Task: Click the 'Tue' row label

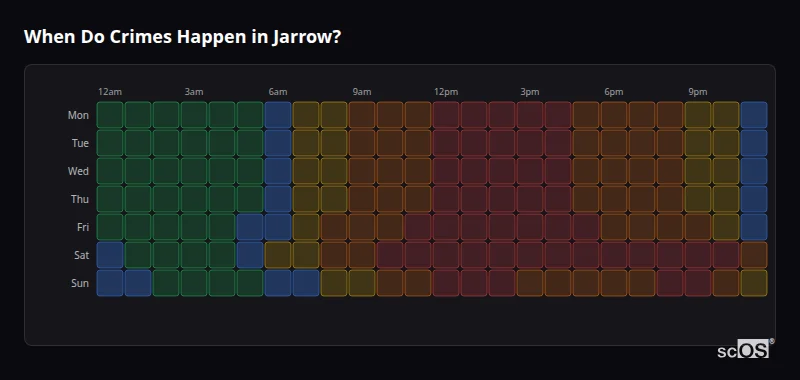Action: pyautogui.click(x=80, y=143)
